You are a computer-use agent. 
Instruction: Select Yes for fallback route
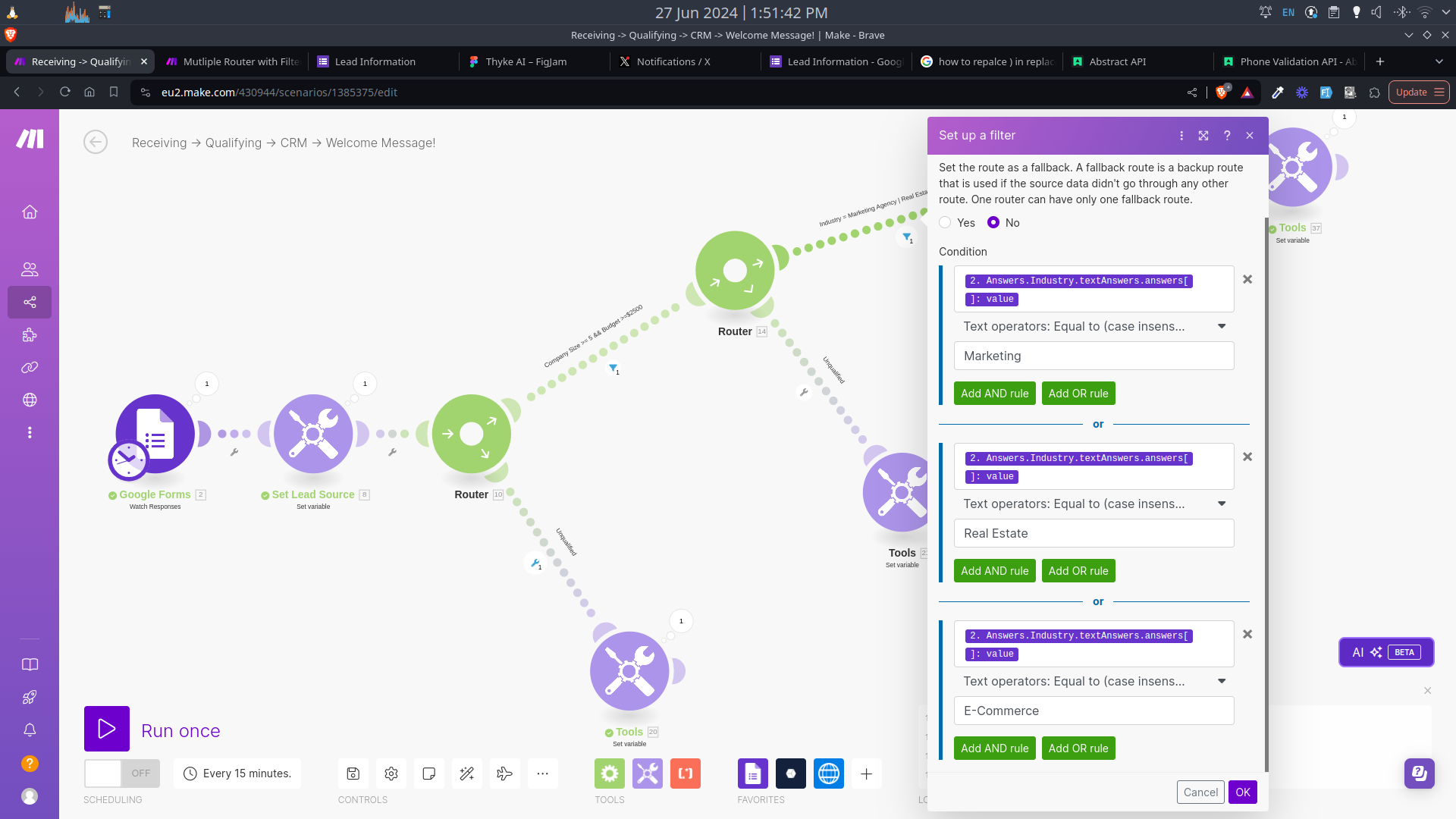point(945,222)
